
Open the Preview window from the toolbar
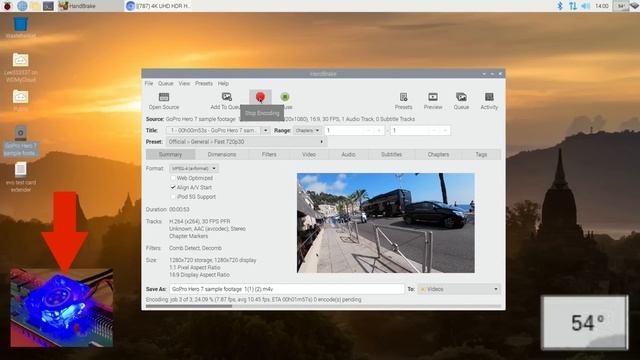click(433, 101)
